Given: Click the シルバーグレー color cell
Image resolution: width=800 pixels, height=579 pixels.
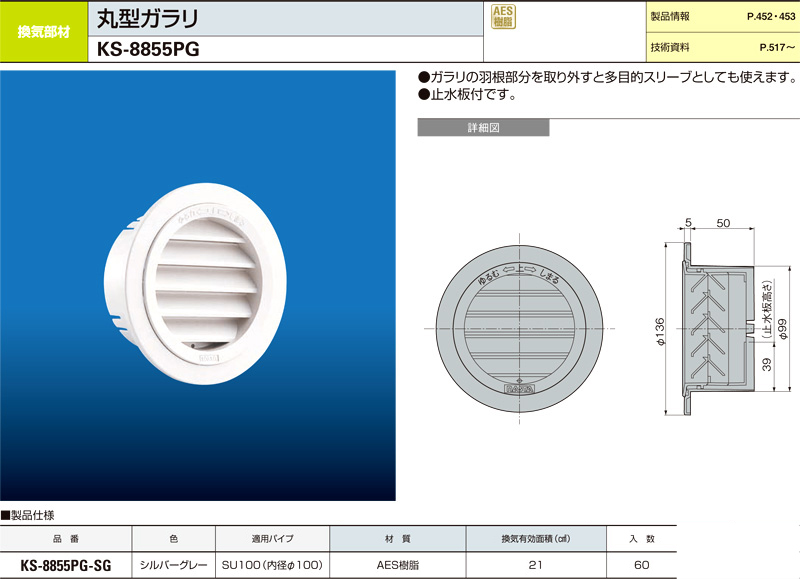Looking at the screenshot, I should [173, 565].
